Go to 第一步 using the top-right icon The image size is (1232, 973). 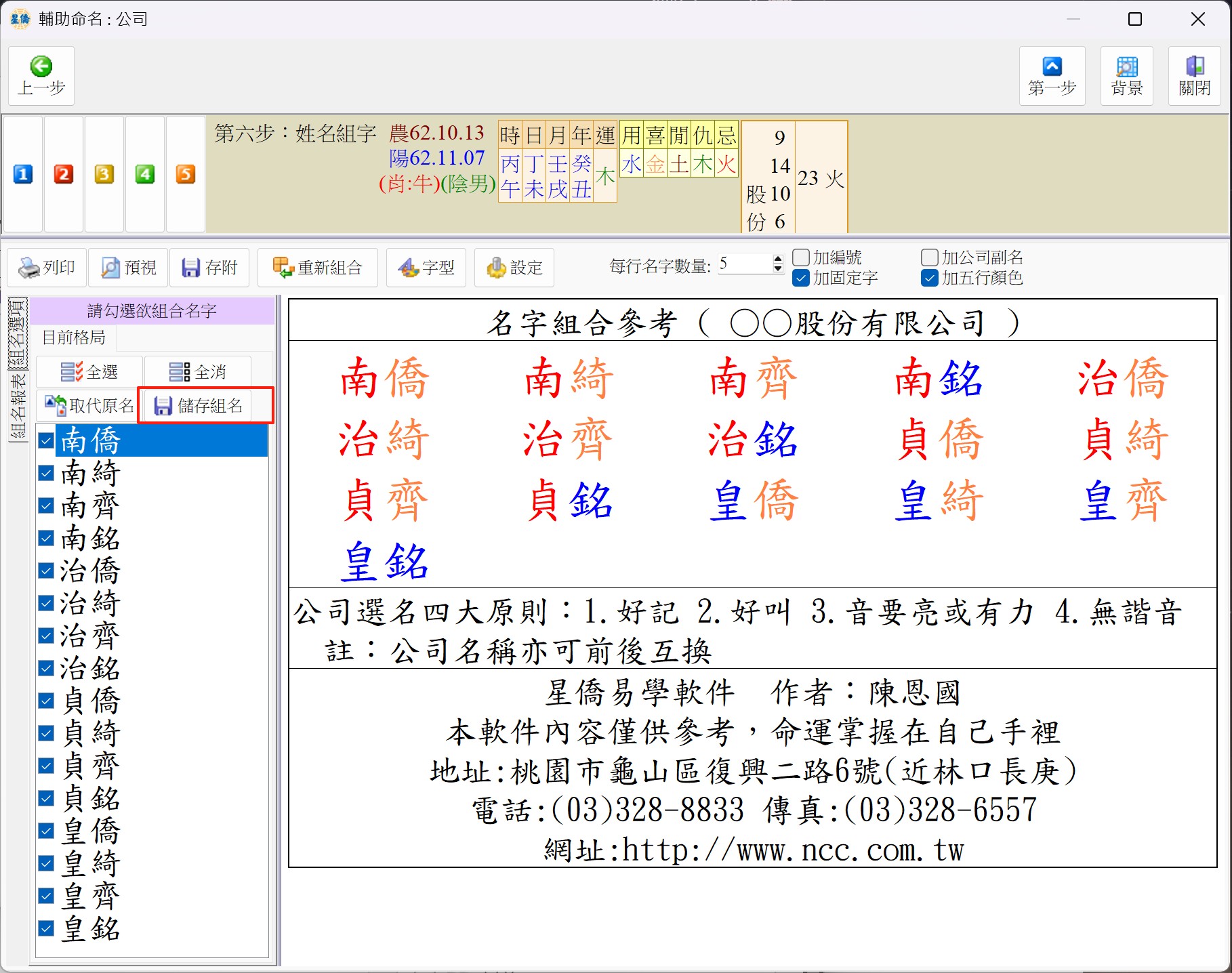(x=1051, y=75)
